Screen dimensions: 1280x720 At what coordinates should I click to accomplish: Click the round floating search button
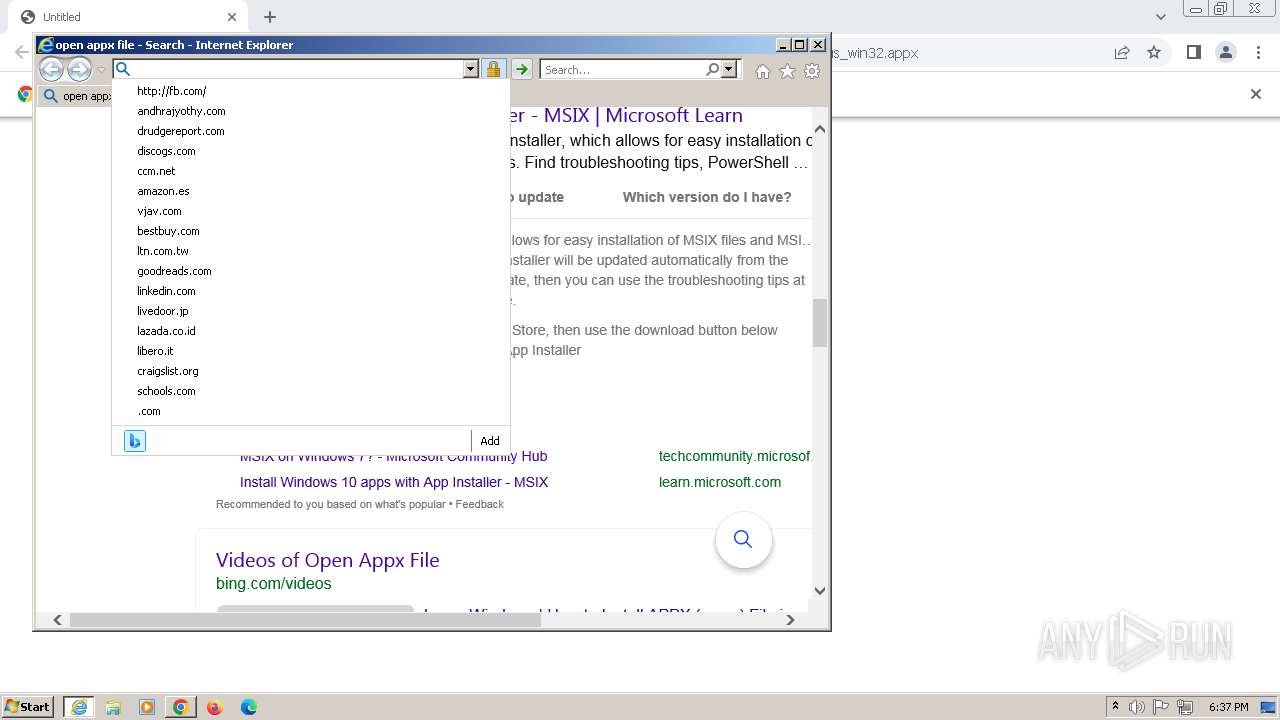point(743,540)
